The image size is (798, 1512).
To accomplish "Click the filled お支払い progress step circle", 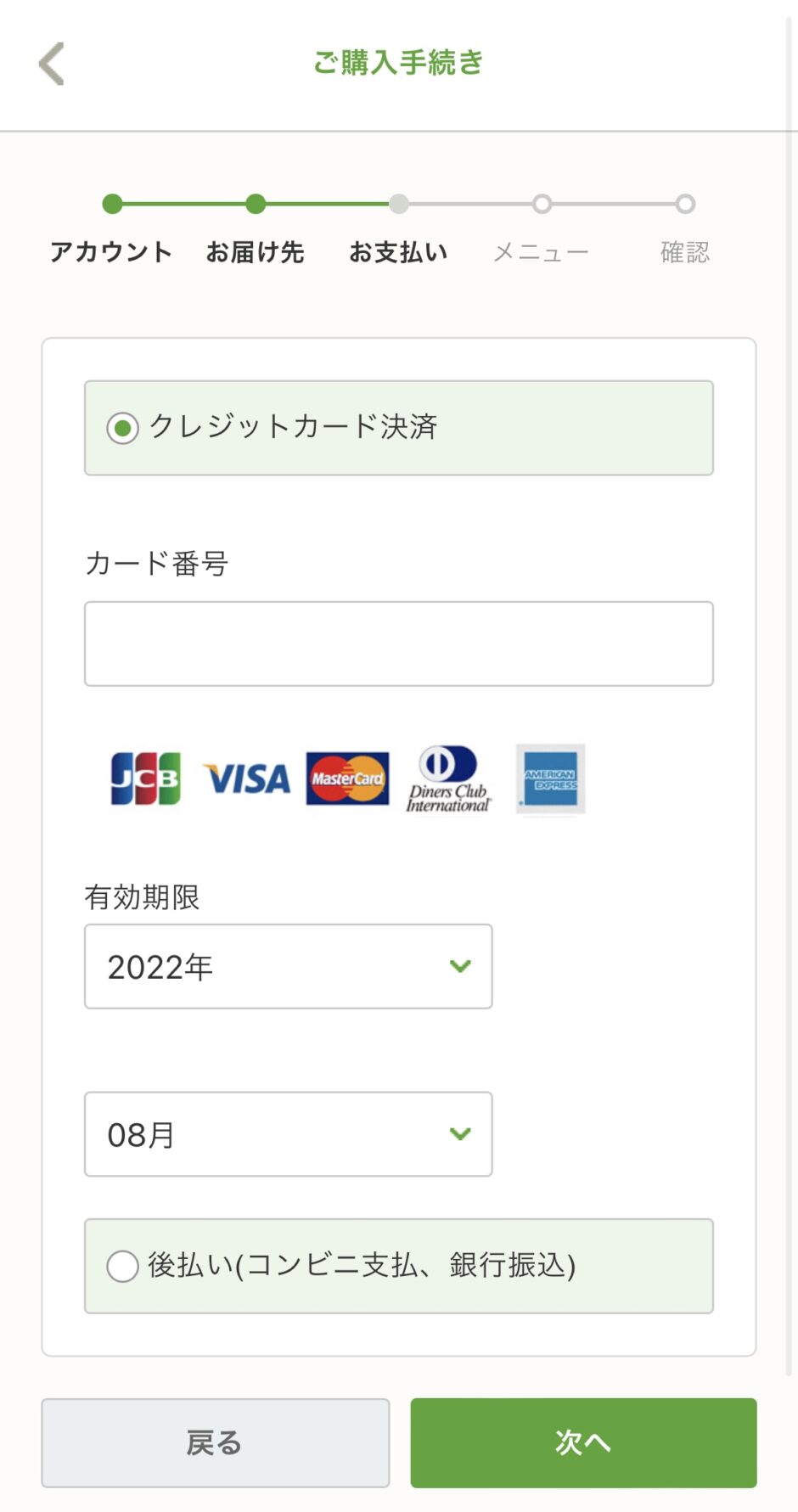I will pos(400,204).
